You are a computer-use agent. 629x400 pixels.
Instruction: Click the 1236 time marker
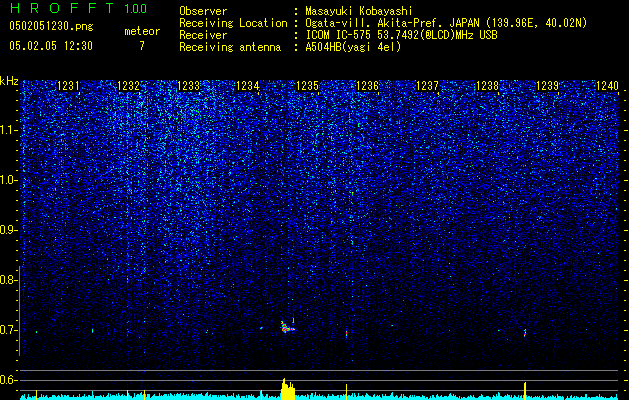367,86
